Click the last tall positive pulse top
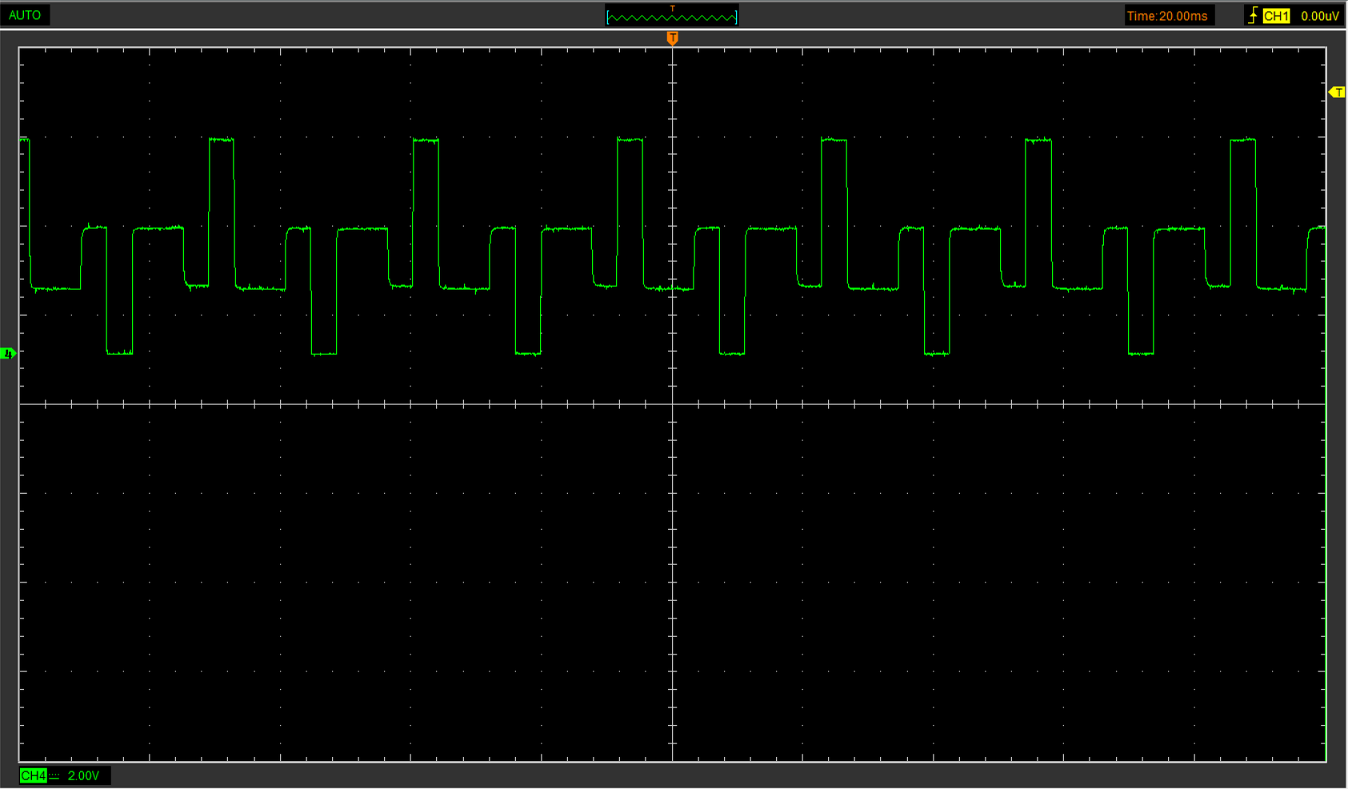 tap(1242, 139)
